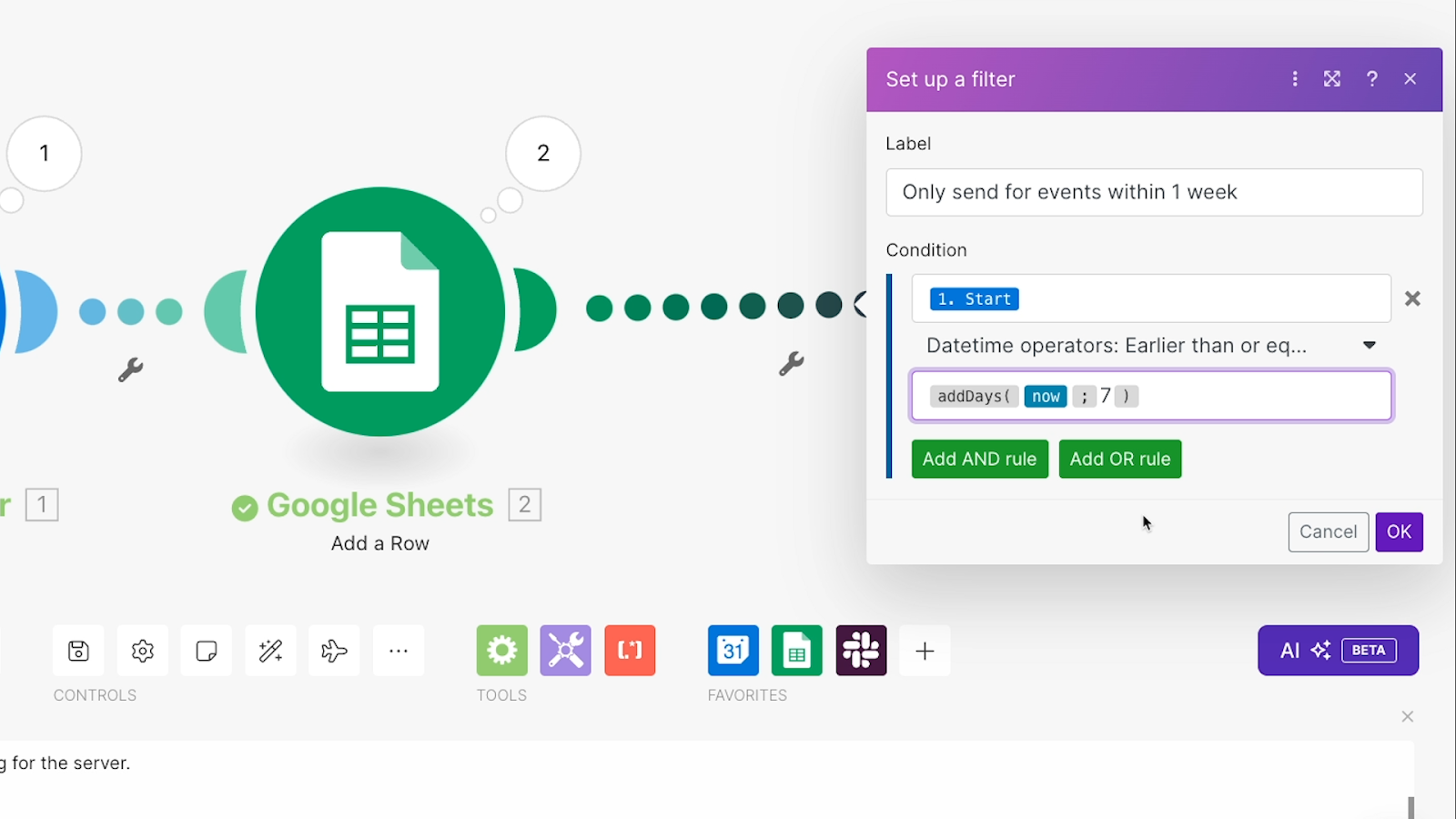Open scenario settings gear in Controls

142,651
